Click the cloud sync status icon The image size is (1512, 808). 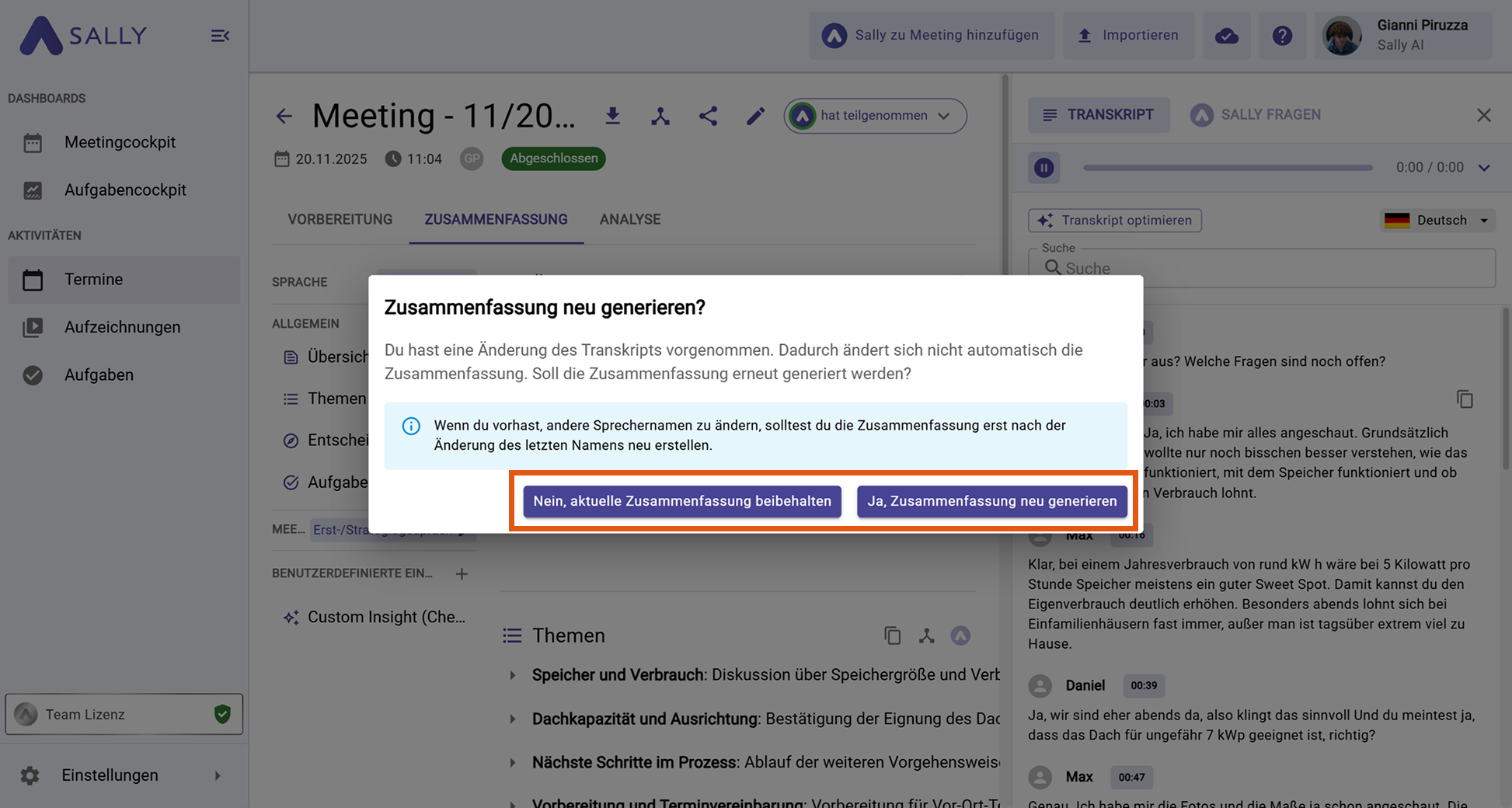point(1226,36)
